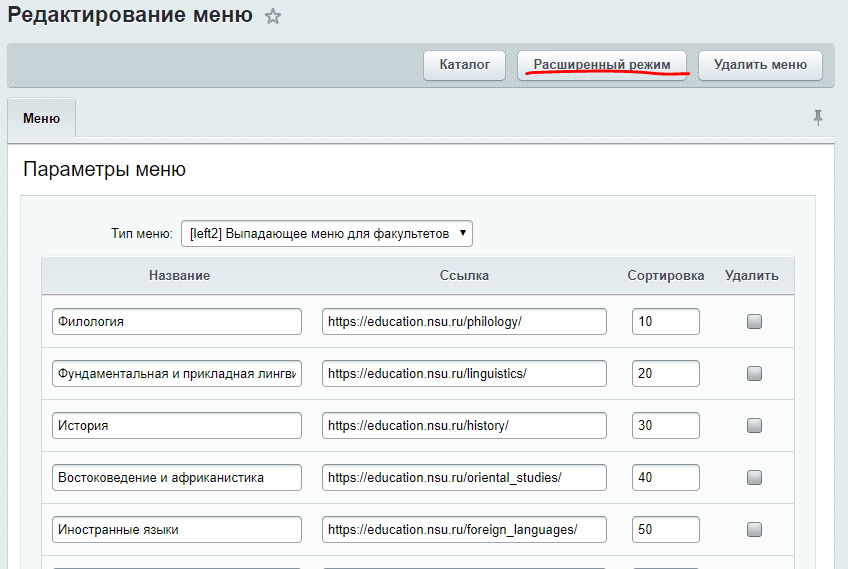The image size is (848, 569).
Task: Click the Редактирование меню page title
Action: 130,15
